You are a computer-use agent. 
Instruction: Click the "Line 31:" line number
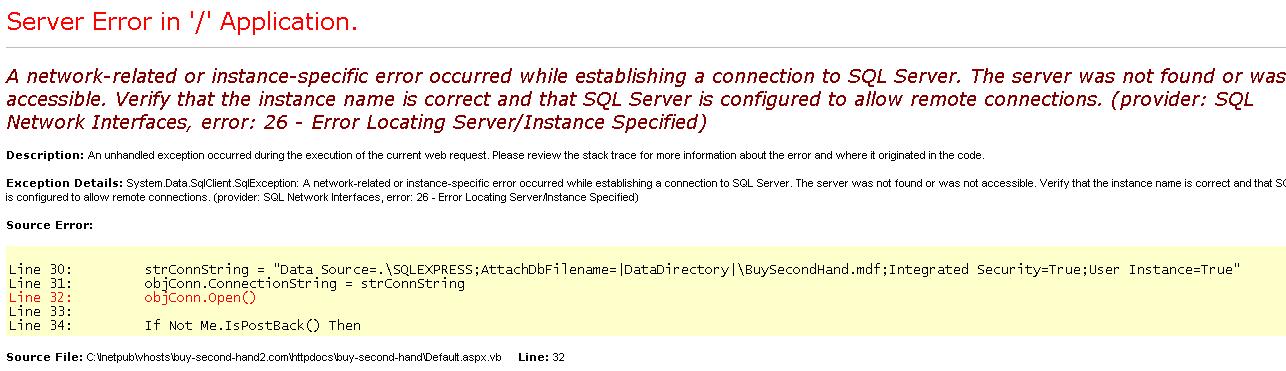point(40,284)
